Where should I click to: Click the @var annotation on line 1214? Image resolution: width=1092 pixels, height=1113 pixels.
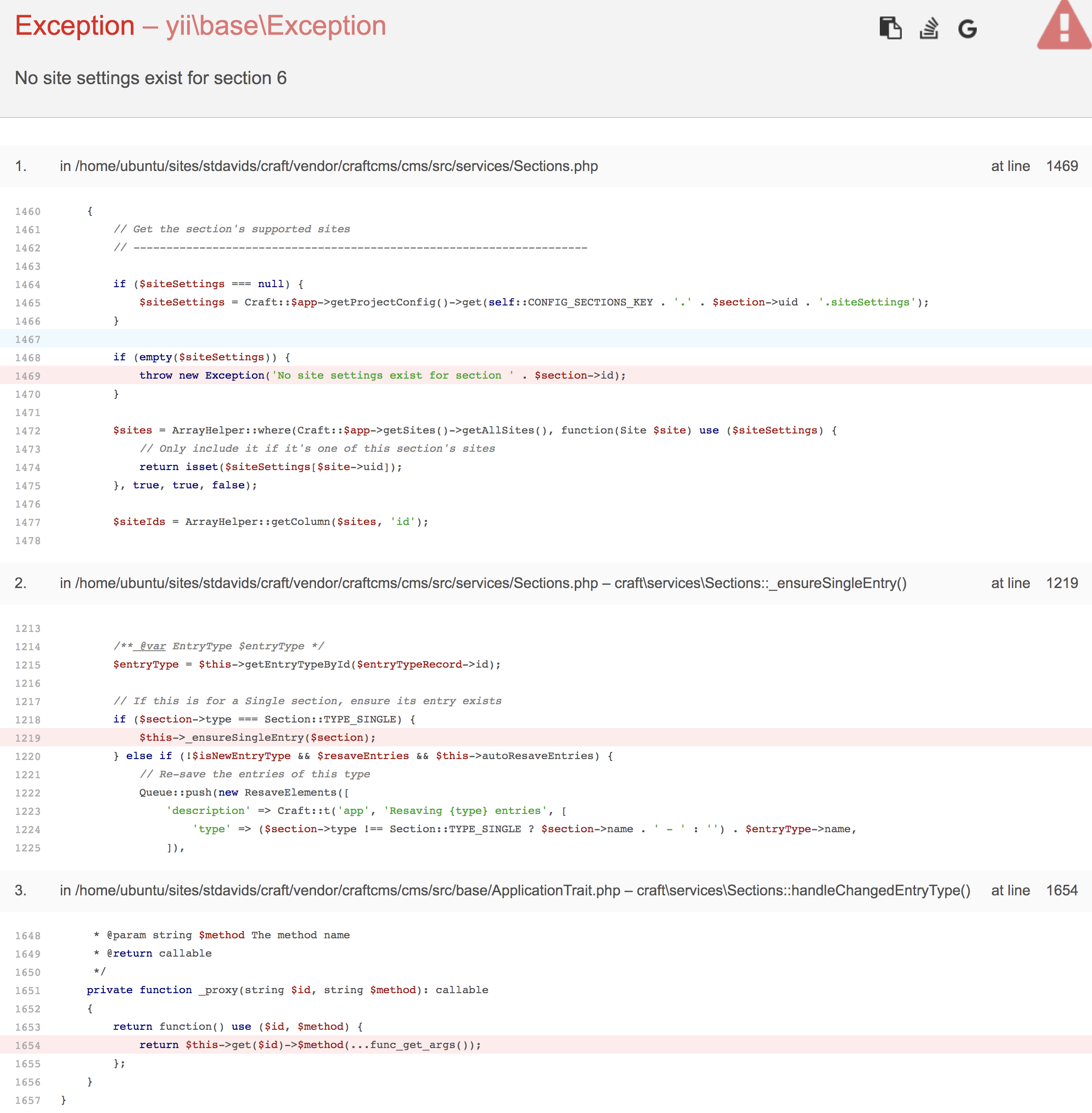tap(153, 646)
